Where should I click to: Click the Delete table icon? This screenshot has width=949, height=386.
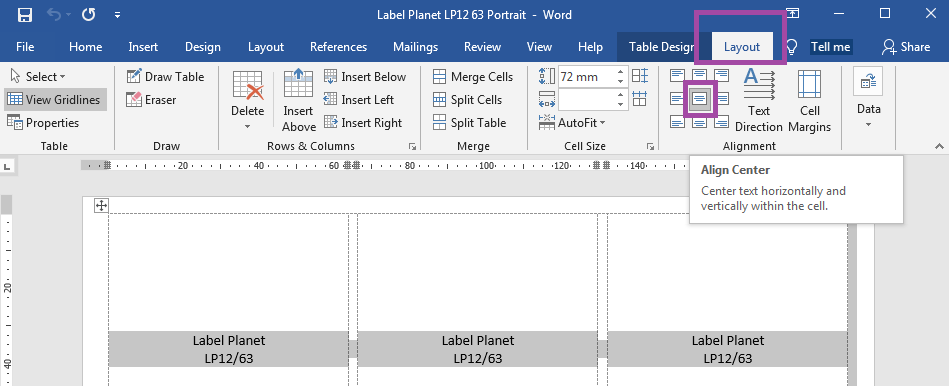tap(248, 85)
